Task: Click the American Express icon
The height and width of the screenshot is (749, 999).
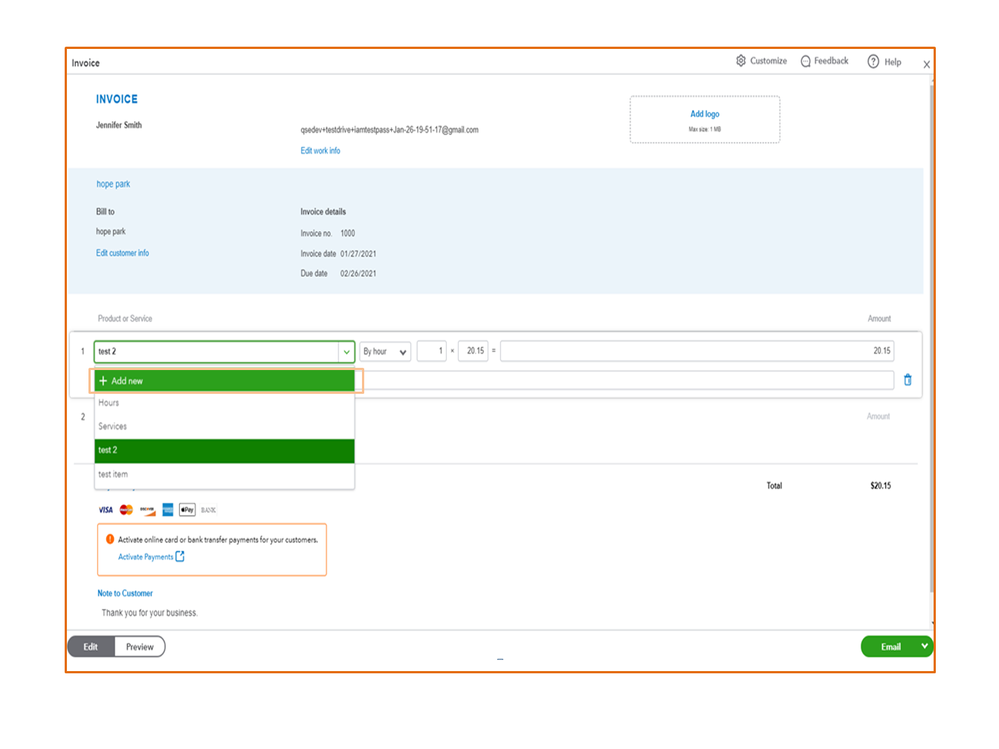Action: [x=168, y=510]
